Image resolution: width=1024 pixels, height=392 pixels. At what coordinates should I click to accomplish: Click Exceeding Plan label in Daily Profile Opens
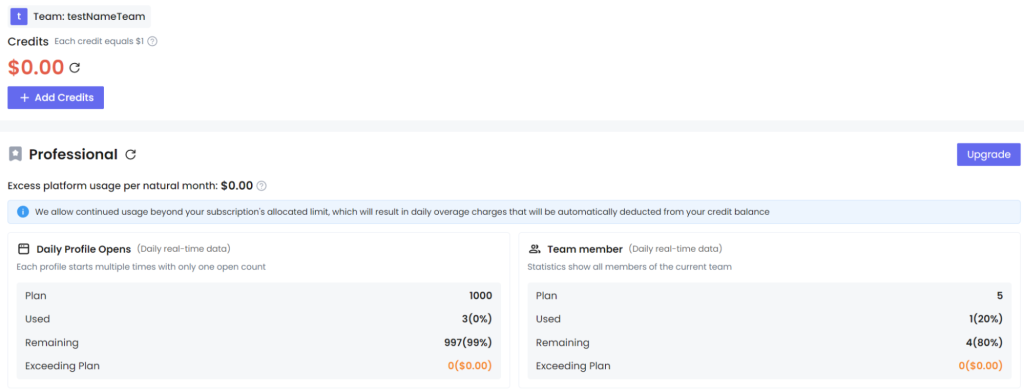(x=63, y=366)
